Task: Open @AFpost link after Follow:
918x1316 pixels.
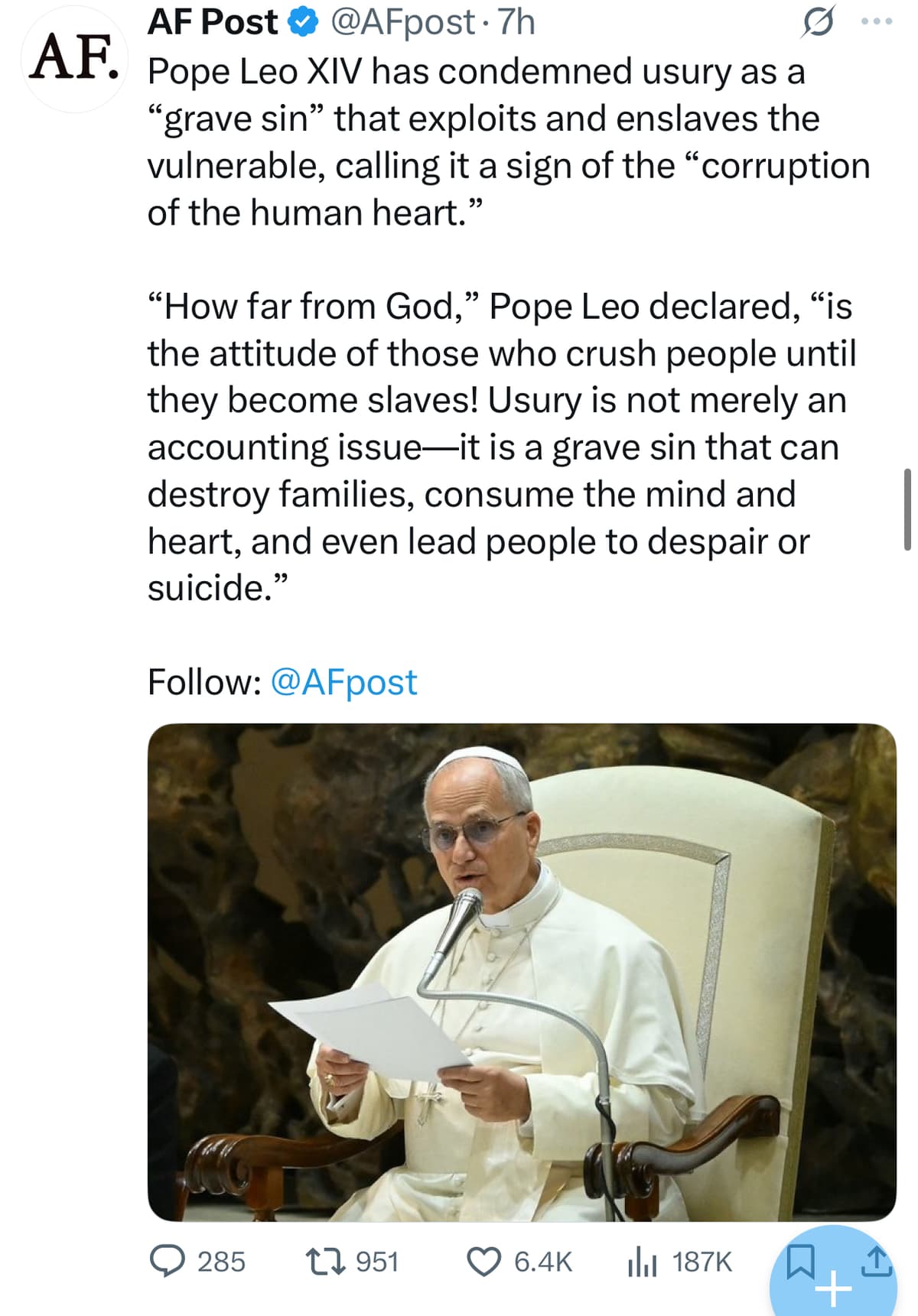Action: 343,682
